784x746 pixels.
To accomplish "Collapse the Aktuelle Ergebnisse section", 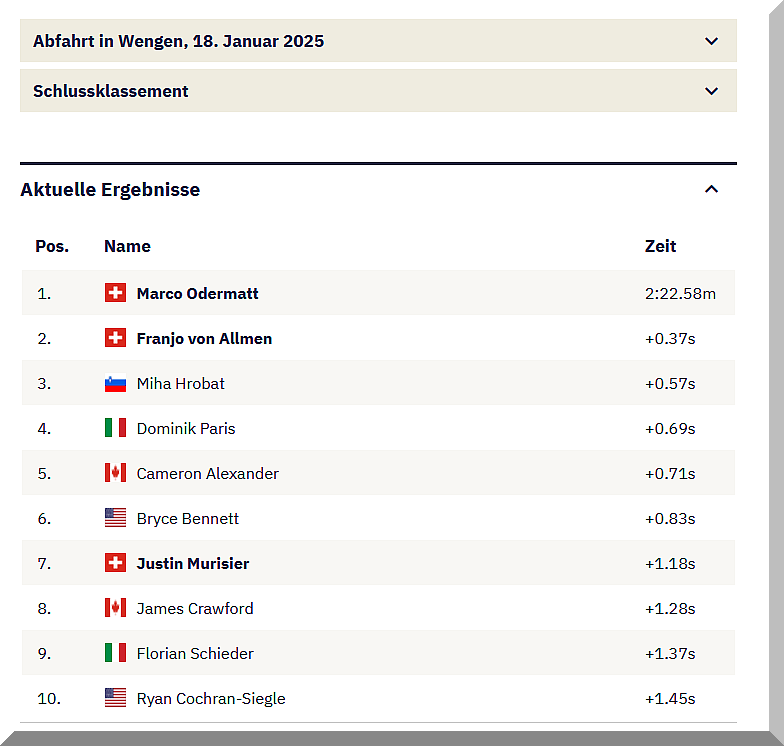I will click(711, 189).
